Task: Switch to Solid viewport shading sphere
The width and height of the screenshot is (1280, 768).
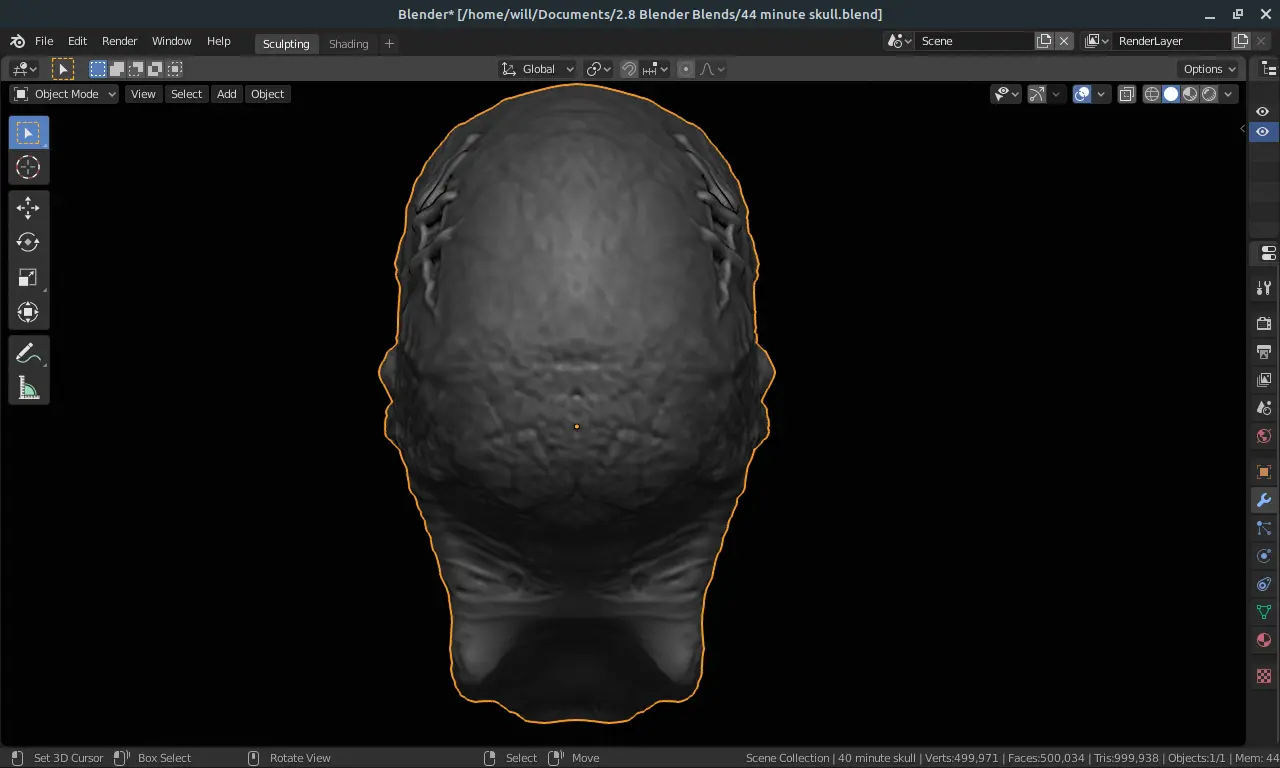Action: [1171, 94]
